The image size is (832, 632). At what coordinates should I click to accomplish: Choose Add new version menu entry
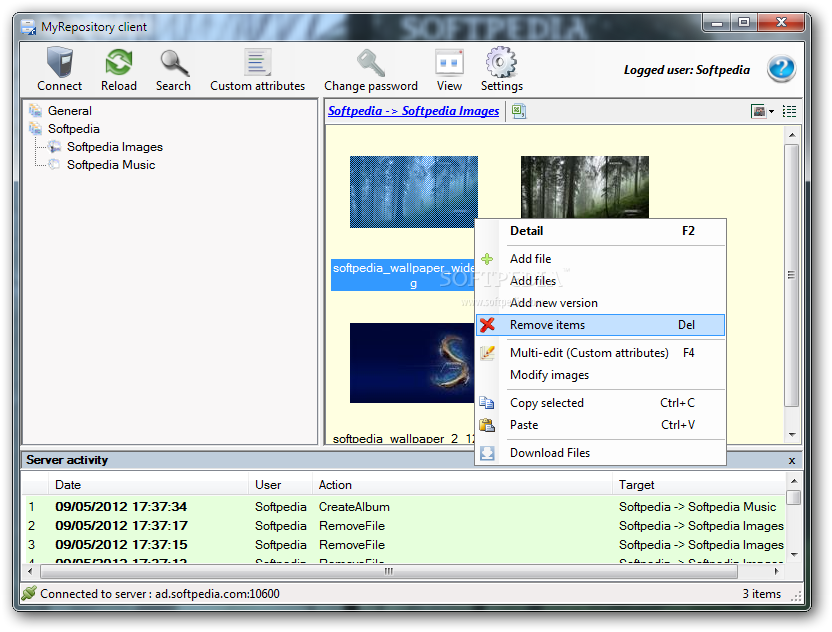(x=601, y=303)
